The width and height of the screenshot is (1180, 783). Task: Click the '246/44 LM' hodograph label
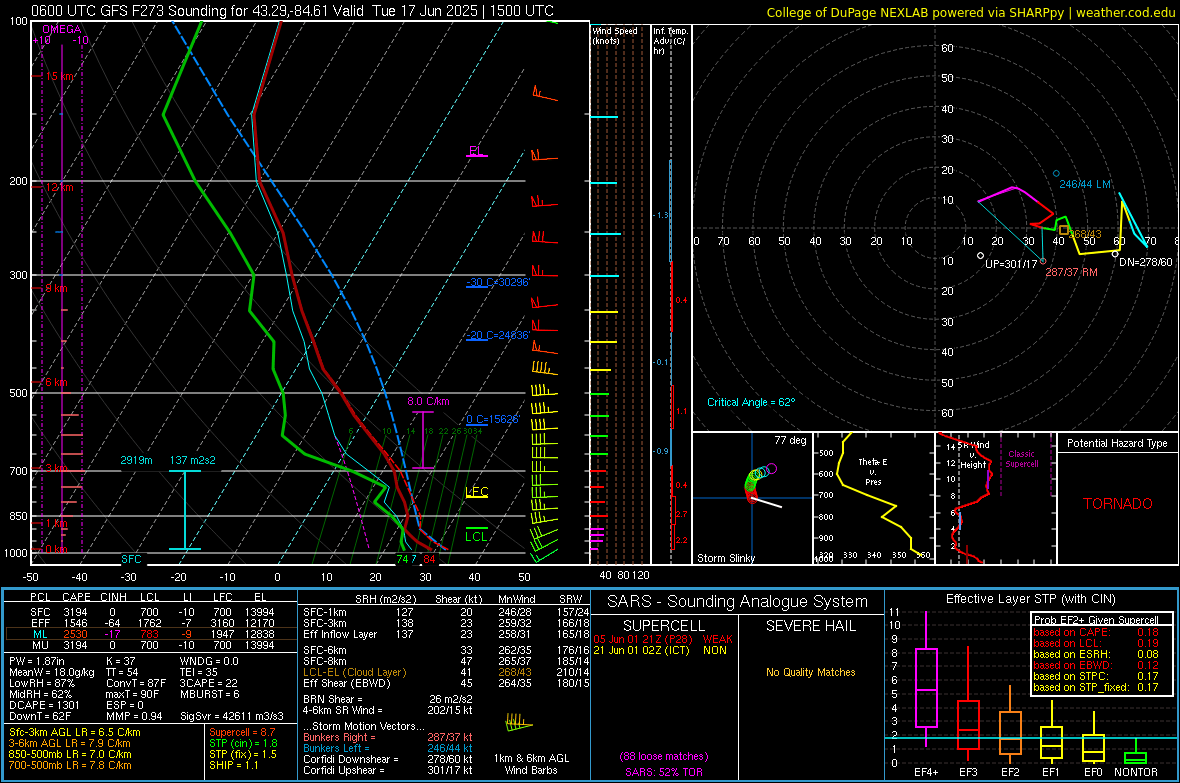(1084, 184)
